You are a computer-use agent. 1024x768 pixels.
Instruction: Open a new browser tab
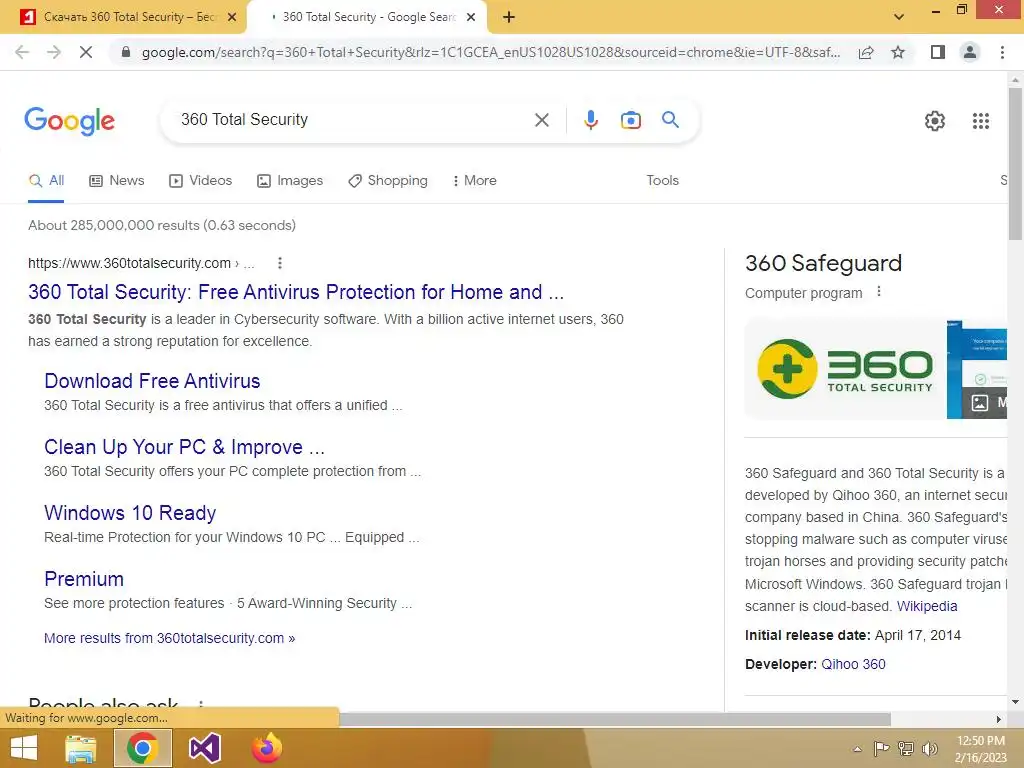click(509, 17)
